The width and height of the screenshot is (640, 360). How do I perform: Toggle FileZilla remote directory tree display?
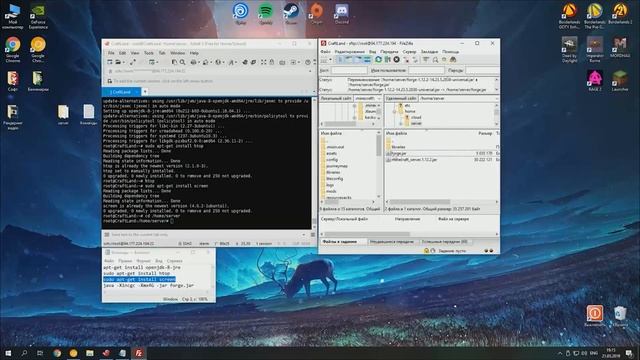pos(358,60)
